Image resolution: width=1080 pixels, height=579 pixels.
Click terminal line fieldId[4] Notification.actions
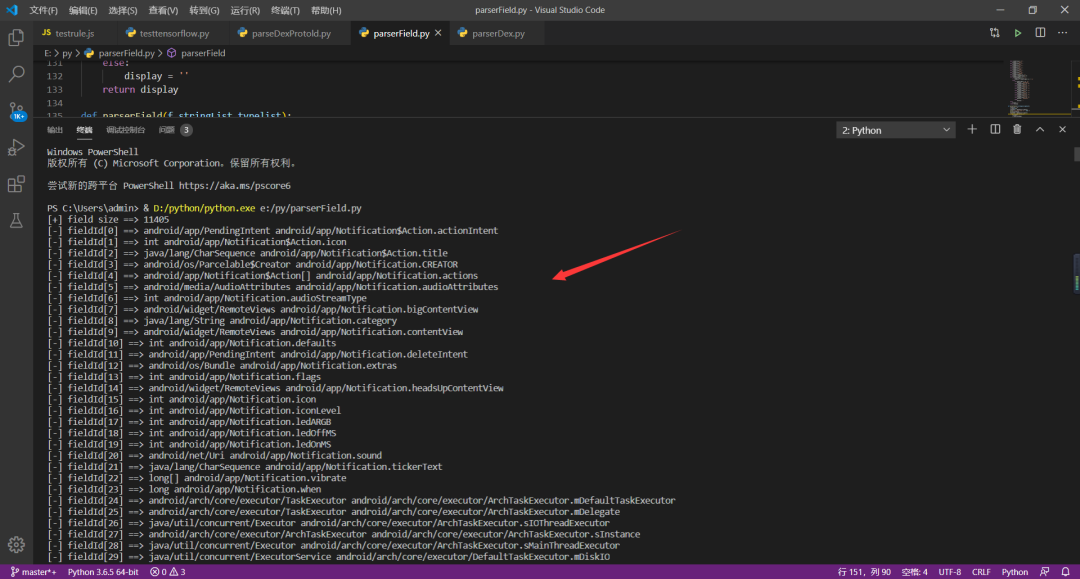pyautogui.click(x=262, y=275)
